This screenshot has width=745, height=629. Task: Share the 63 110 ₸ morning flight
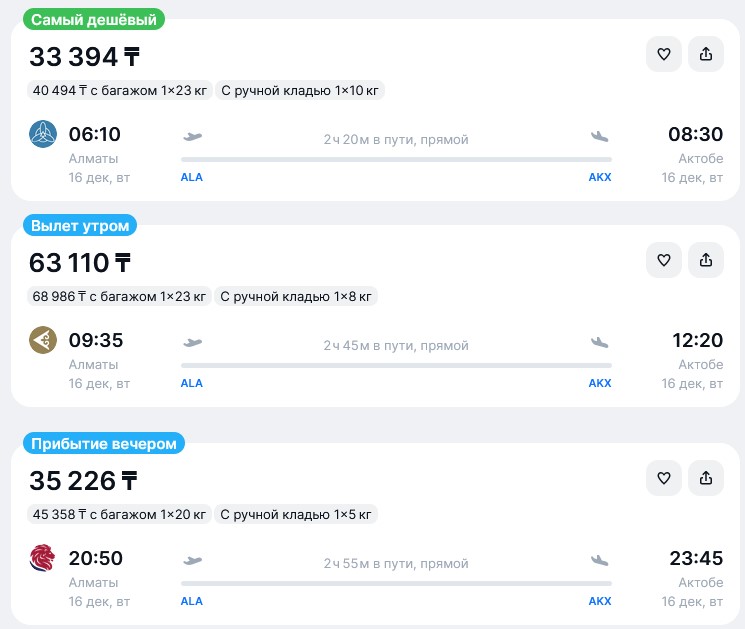[705, 260]
